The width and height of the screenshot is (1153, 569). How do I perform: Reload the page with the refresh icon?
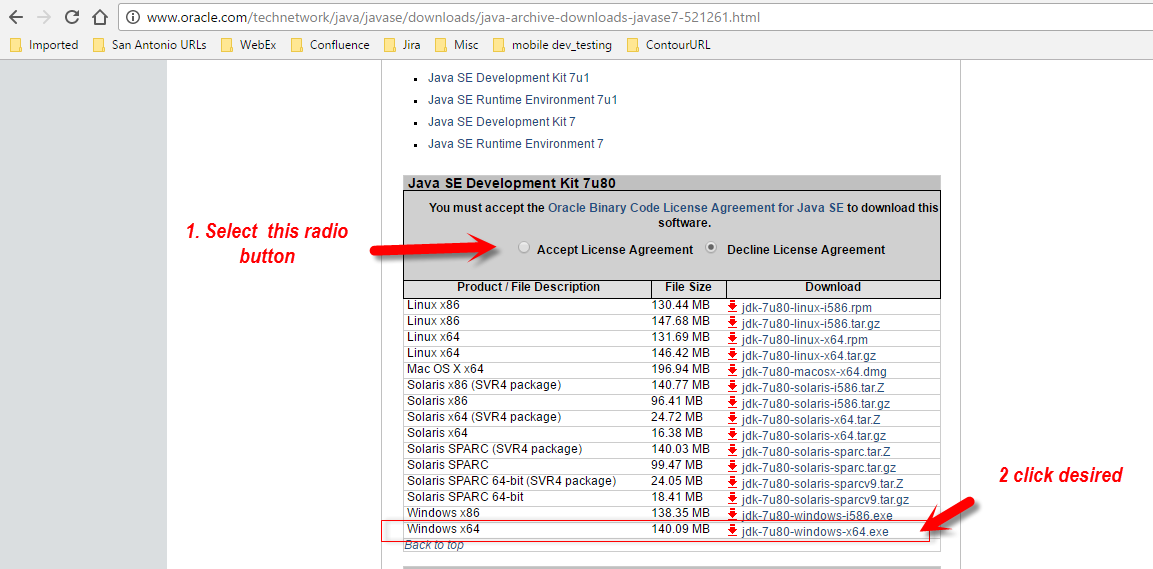pyautogui.click(x=71, y=17)
